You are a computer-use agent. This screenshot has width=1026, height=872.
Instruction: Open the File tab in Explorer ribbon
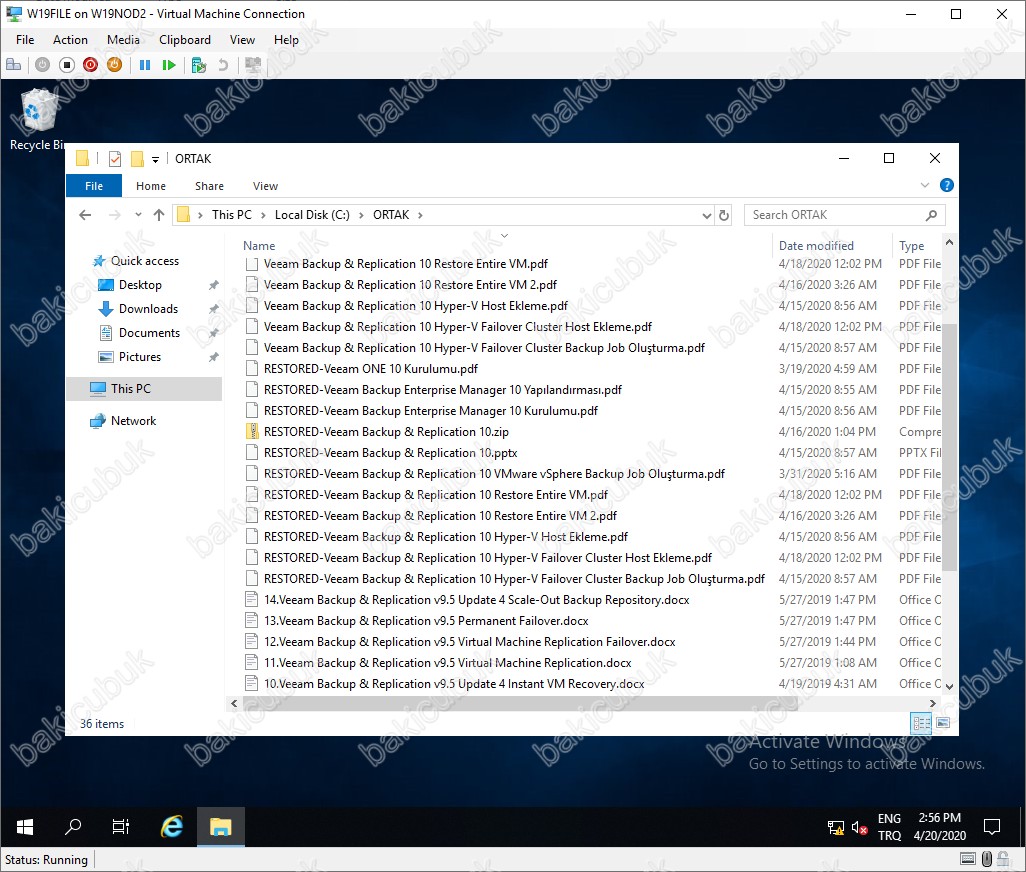click(94, 186)
